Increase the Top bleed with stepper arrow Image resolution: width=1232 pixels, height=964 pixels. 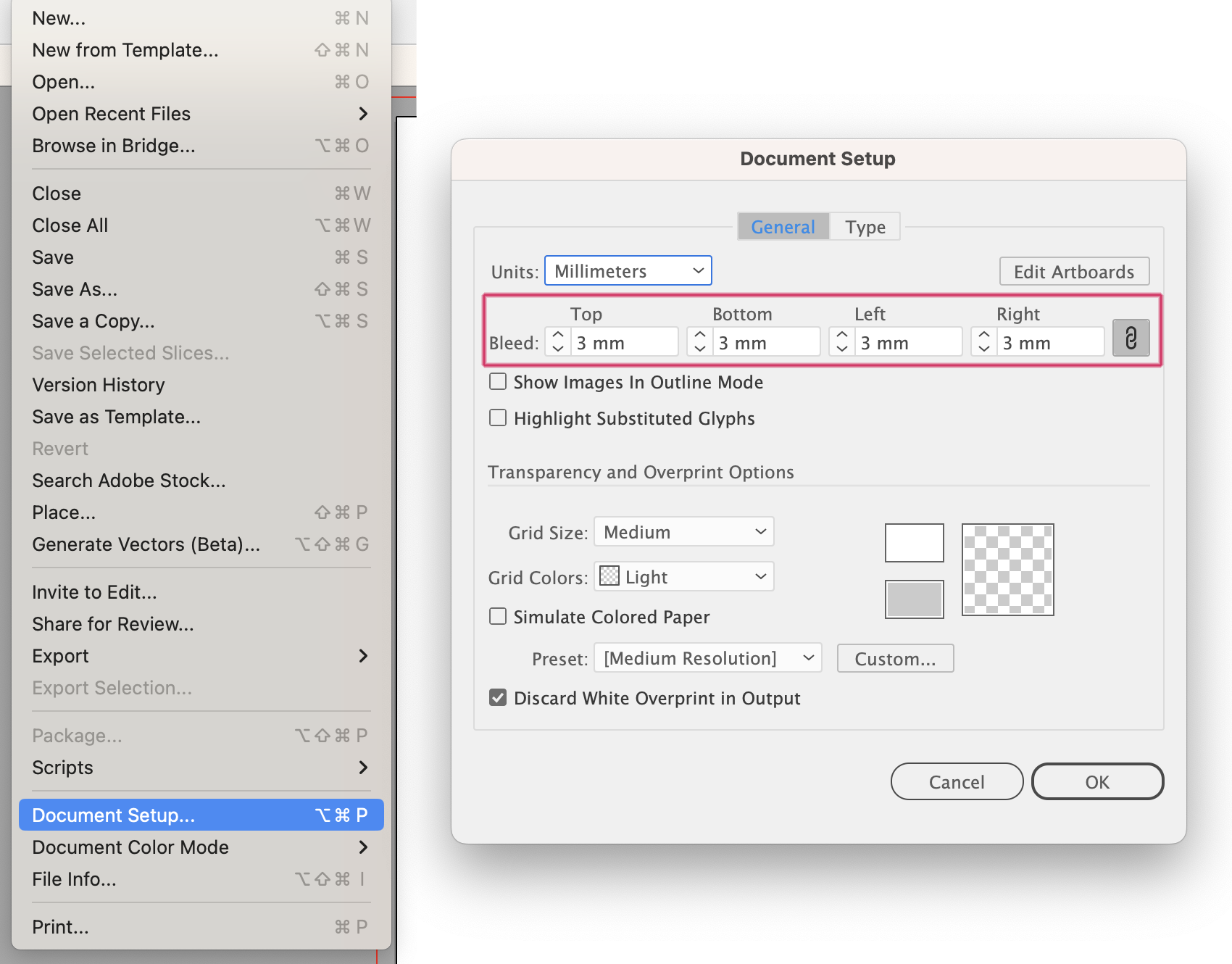[557, 334]
